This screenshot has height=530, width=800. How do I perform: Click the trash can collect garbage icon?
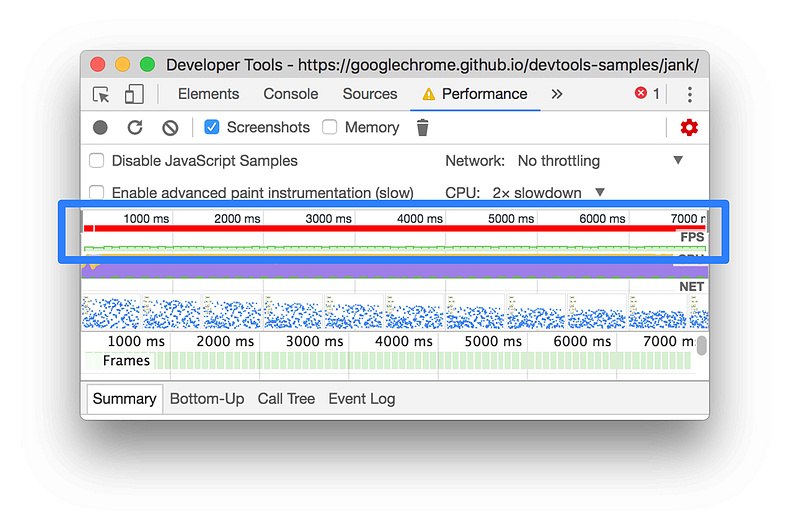422,128
